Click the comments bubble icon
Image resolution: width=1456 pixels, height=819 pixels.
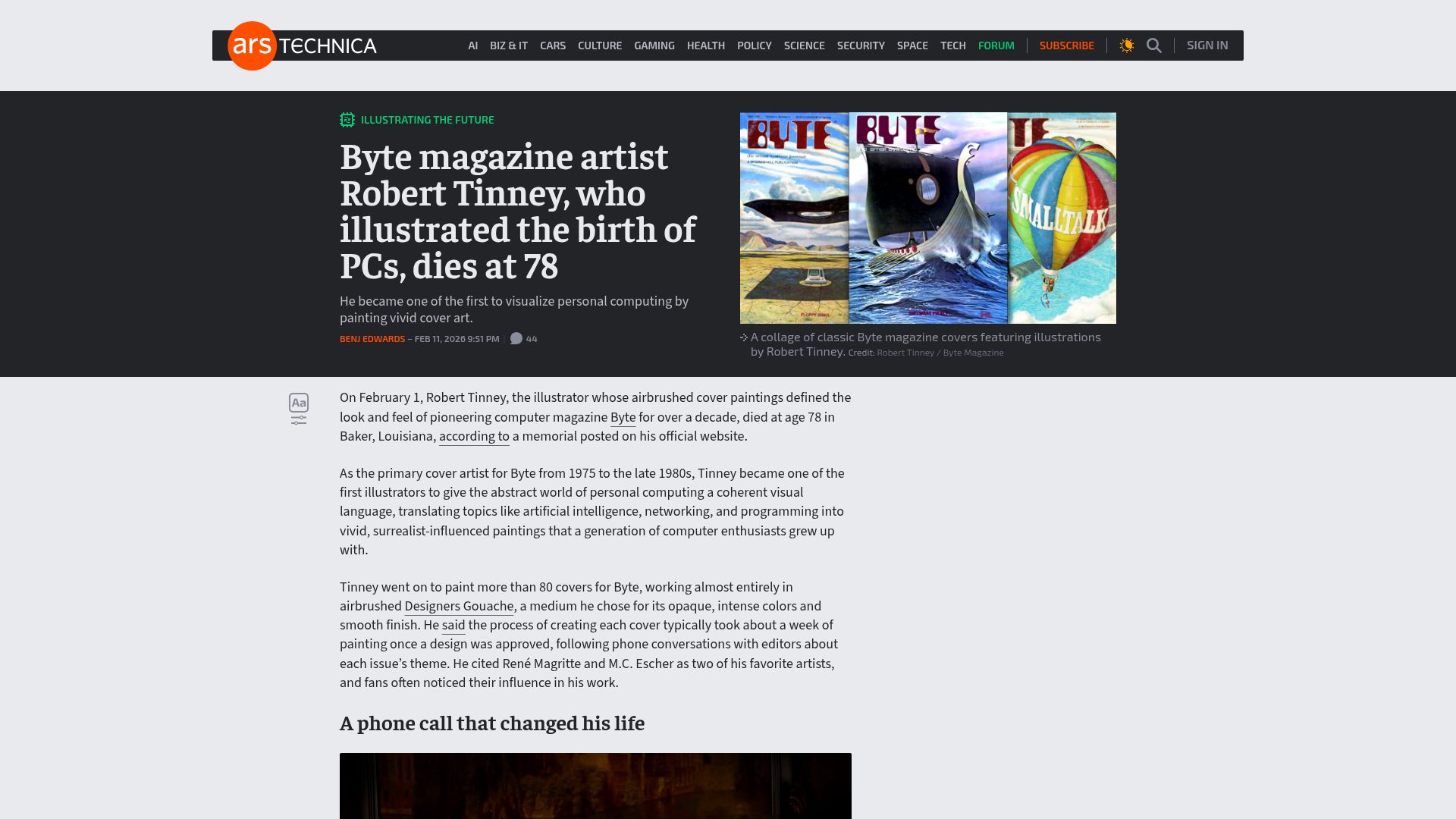516,339
